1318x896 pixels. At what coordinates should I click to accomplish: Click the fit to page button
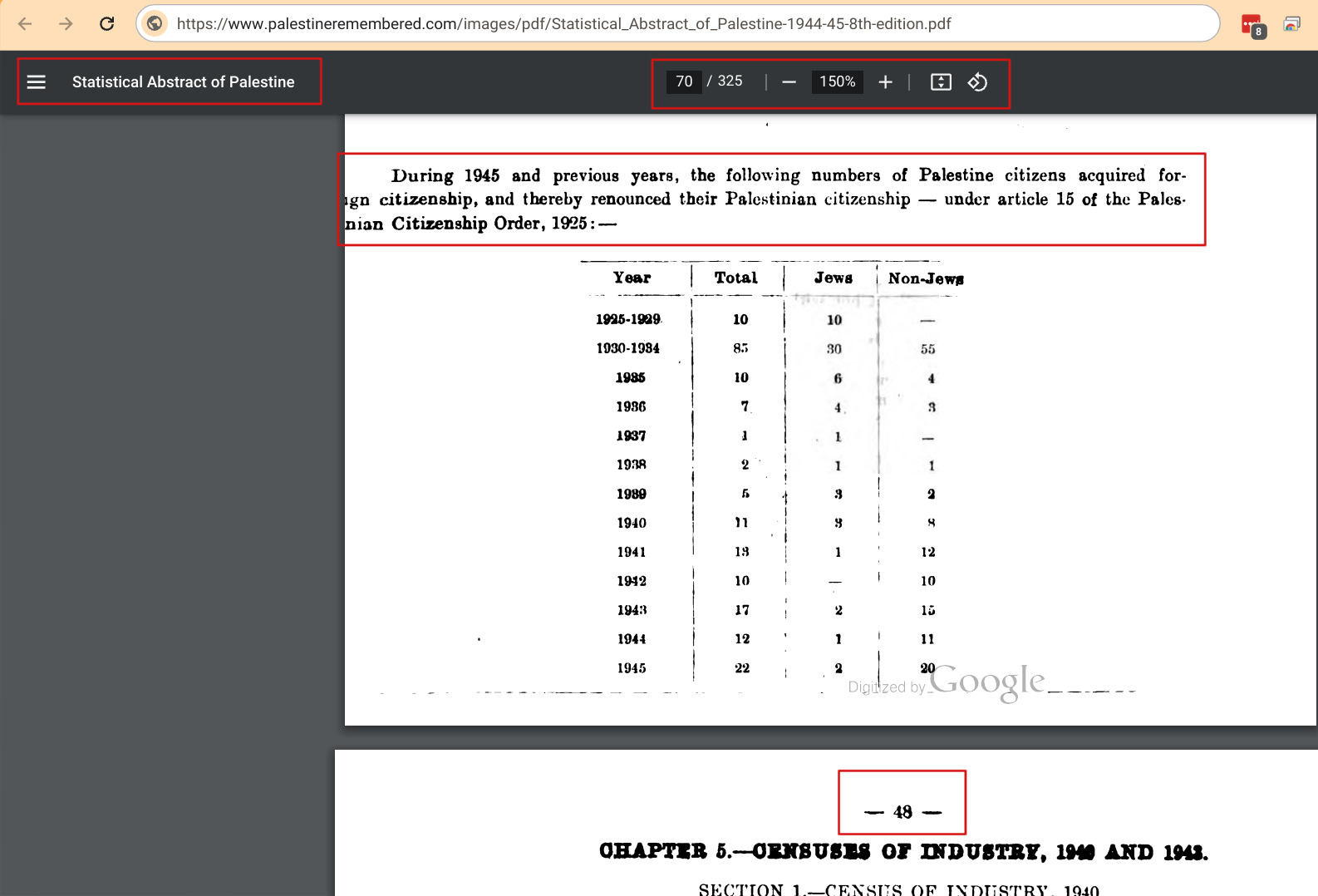[941, 82]
